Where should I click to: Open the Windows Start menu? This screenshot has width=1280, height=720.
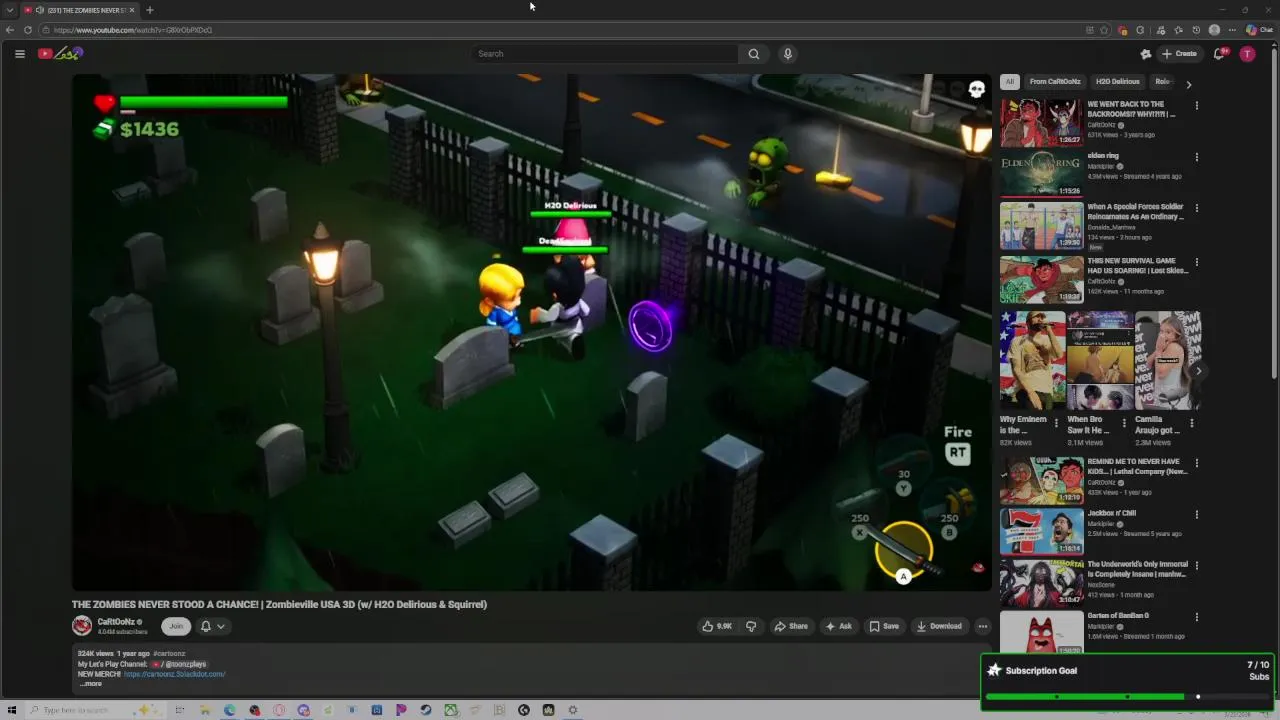click(x=12, y=710)
